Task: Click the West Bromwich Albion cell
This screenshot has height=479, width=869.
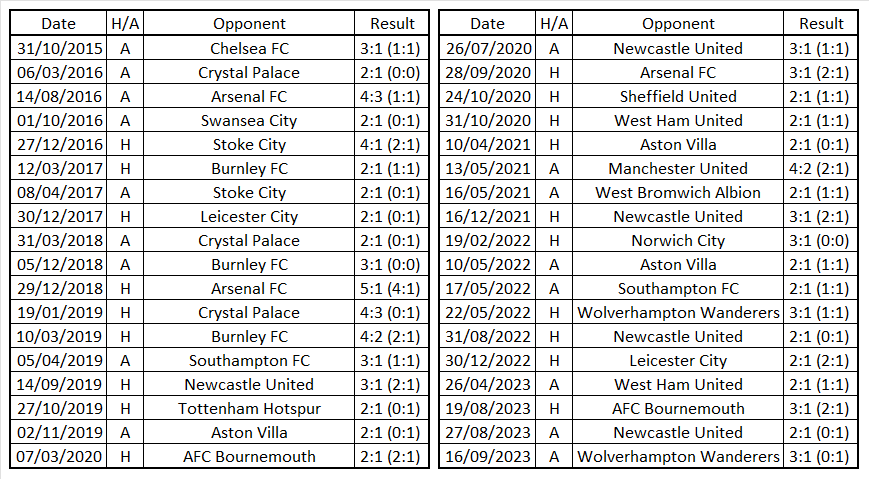Action: pos(678,192)
